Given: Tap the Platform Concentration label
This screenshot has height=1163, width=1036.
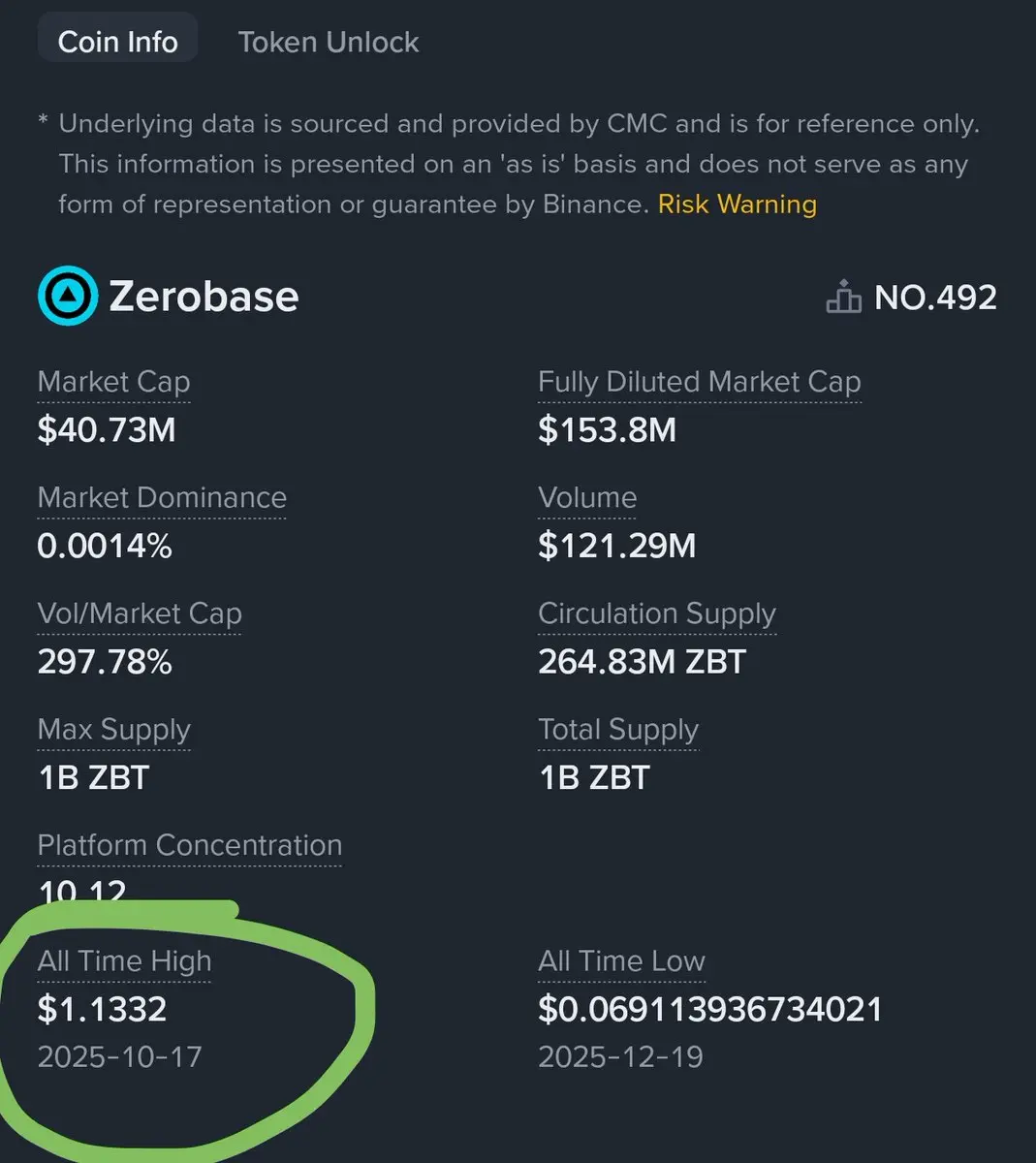Looking at the screenshot, I should pyautogui.click(x=189, y=845).
